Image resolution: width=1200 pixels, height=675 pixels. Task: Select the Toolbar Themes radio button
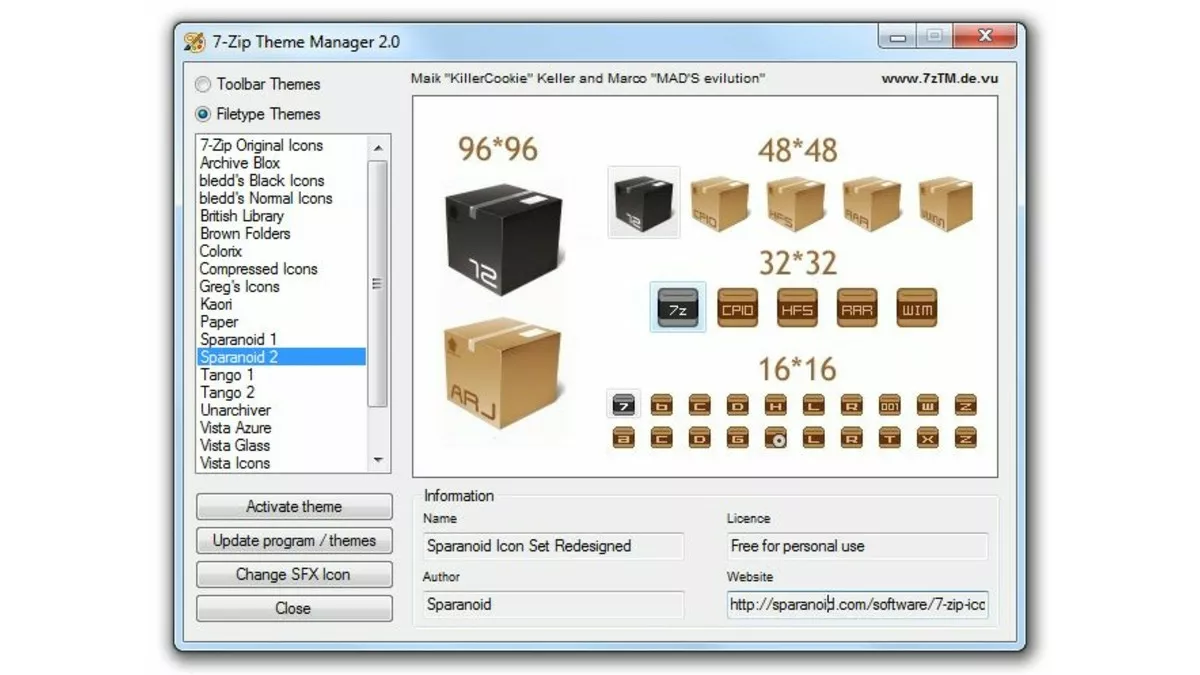point(203,85)
